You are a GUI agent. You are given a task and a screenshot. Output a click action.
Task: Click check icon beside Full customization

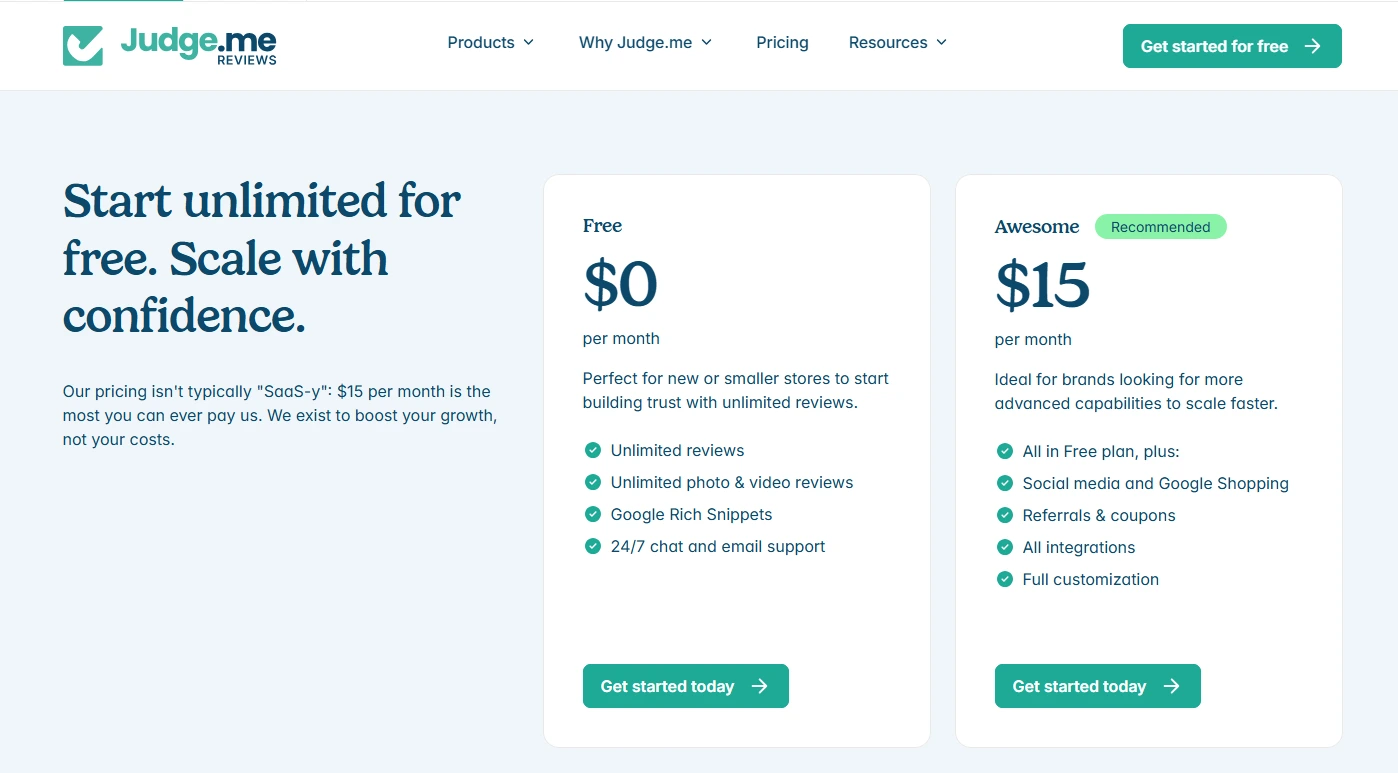[x=1004, y=579]
